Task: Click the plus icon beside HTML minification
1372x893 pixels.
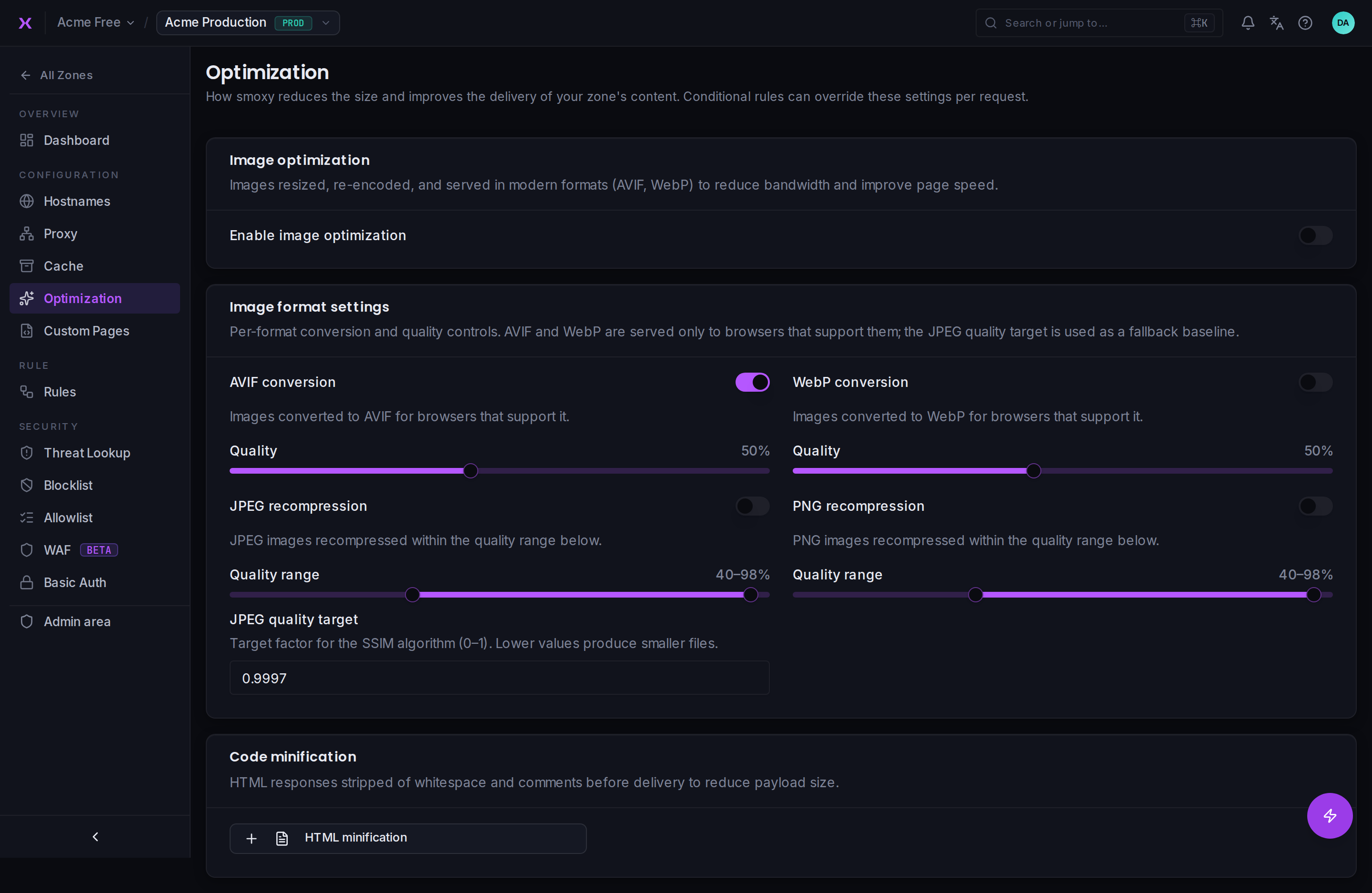Action: coord(252,838)
